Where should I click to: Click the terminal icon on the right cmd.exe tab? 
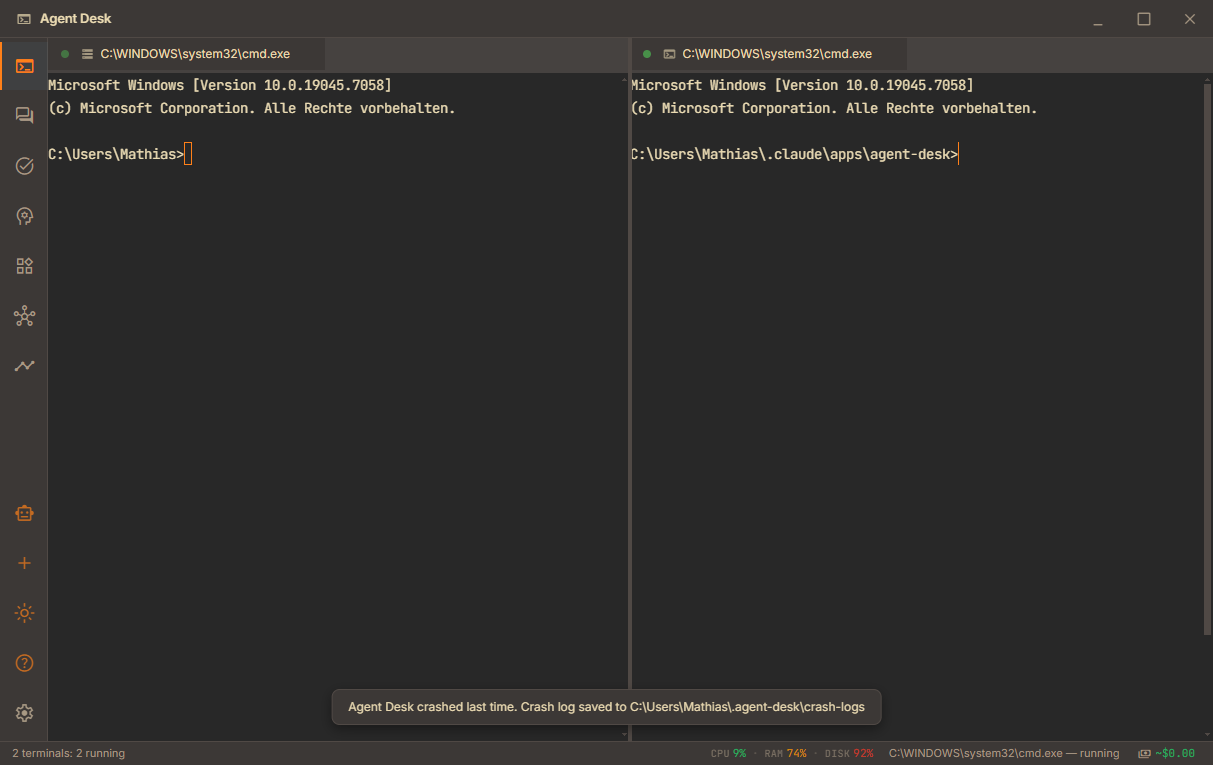point(670,54)
